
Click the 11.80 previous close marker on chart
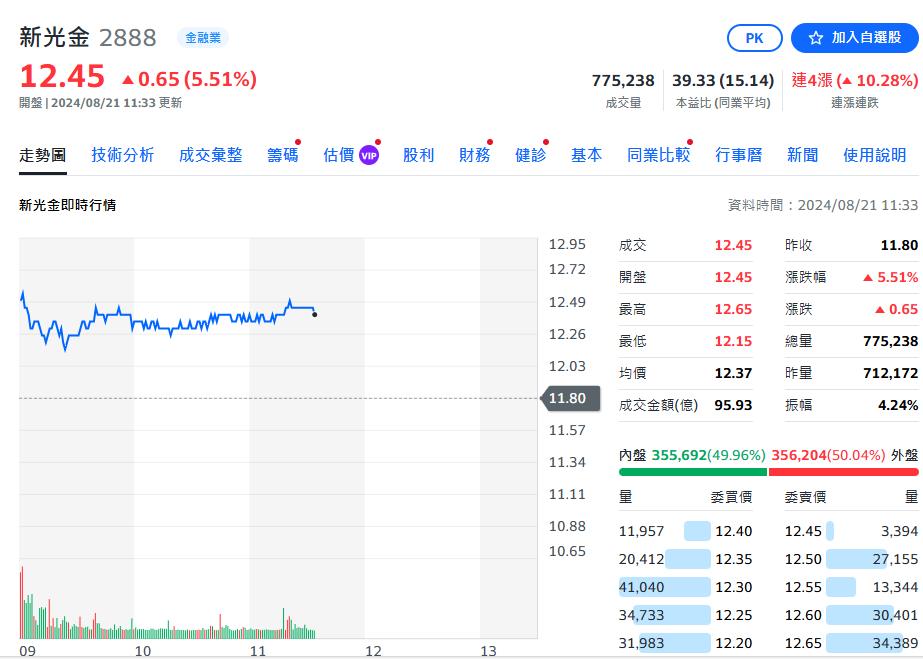click(569, 398)
